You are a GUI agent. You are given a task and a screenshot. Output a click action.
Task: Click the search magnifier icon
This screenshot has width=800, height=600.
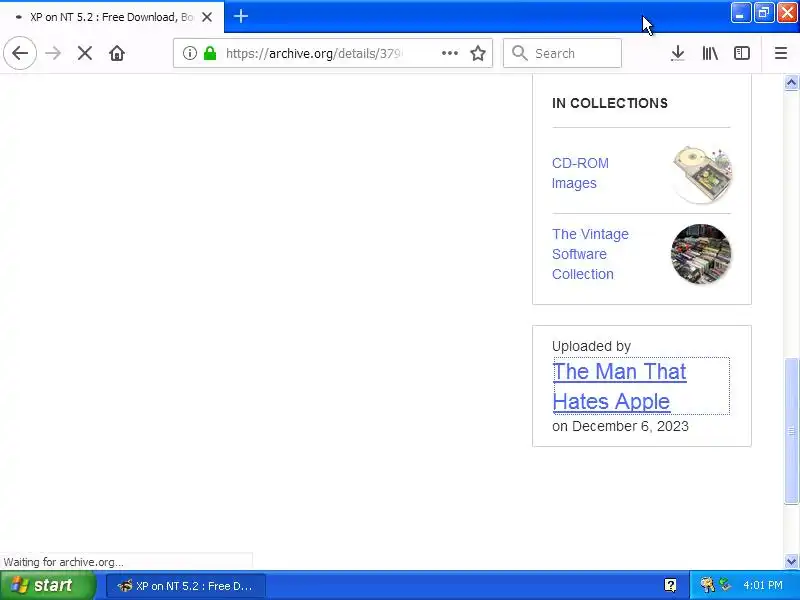519,53
